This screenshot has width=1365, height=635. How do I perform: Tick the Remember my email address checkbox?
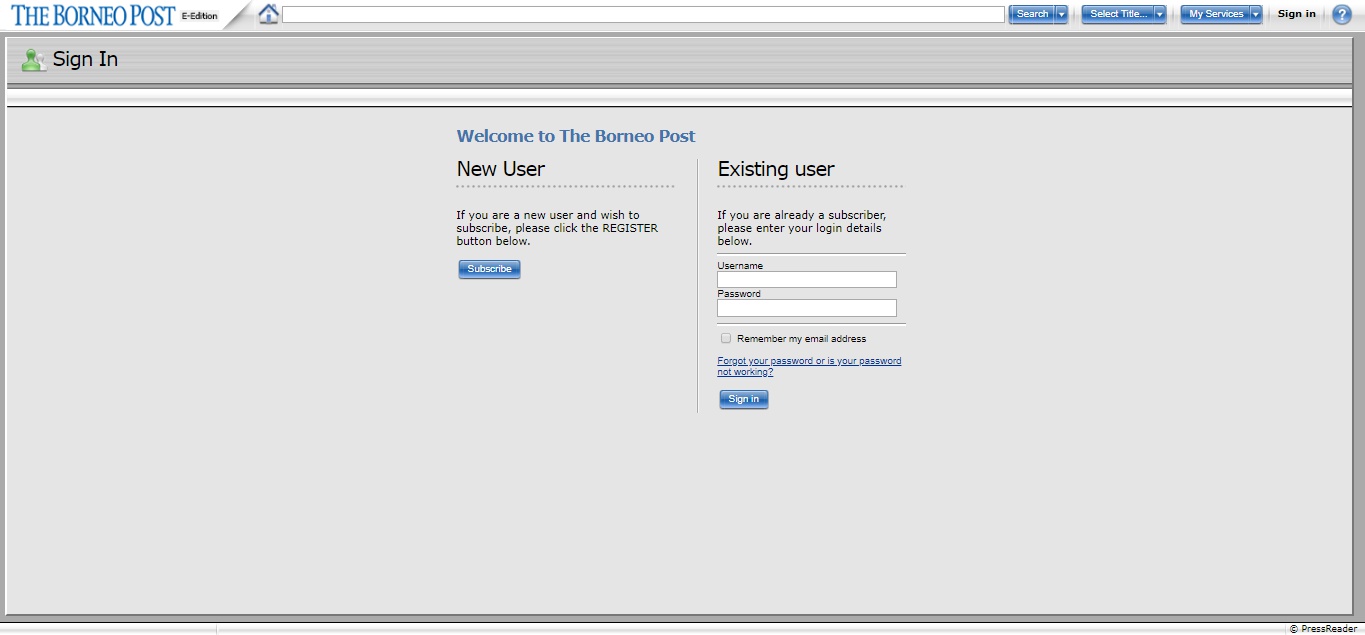(x=726, y=338)
